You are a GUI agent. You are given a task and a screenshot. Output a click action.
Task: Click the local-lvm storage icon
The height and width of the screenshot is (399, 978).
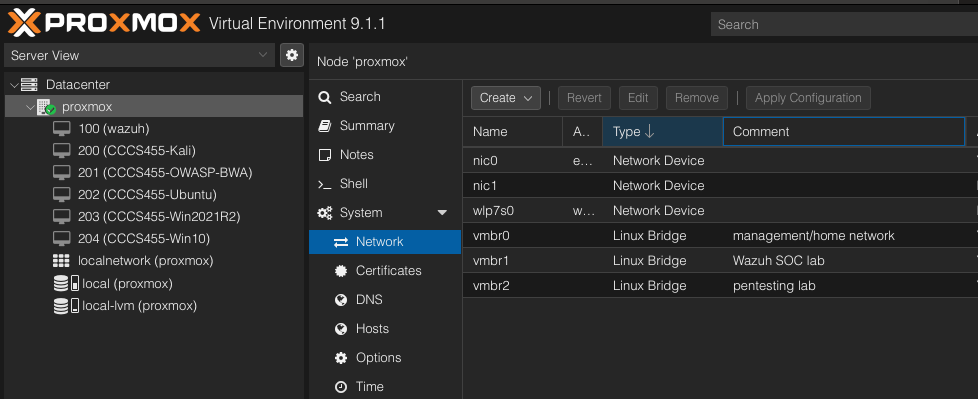tap(66, 305)
